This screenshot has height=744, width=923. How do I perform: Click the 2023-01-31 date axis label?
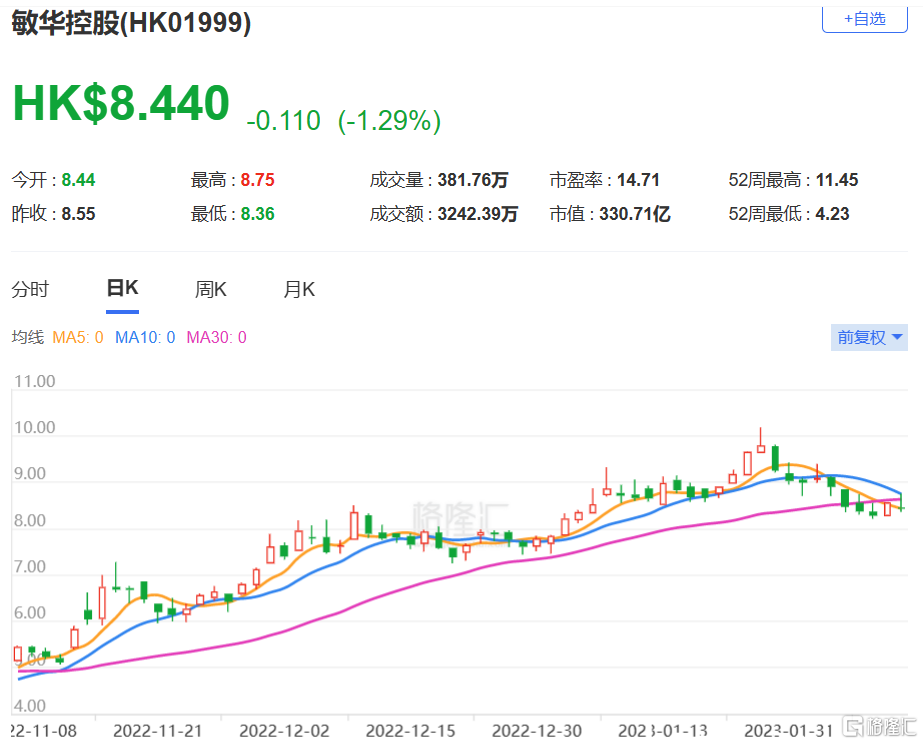[x=789, y=731]
